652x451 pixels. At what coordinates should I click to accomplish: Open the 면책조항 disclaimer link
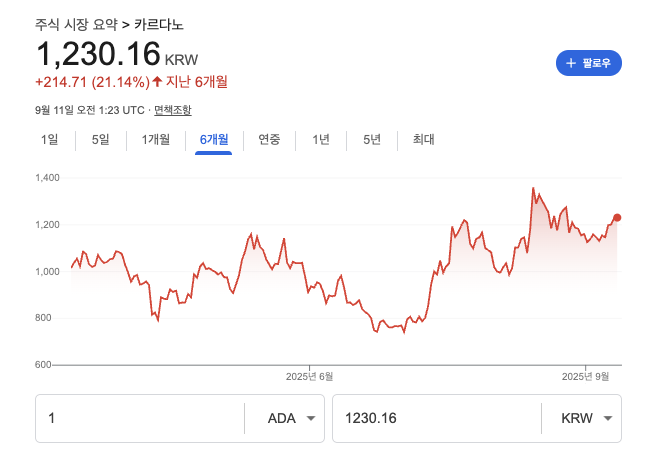coord(173,109)
